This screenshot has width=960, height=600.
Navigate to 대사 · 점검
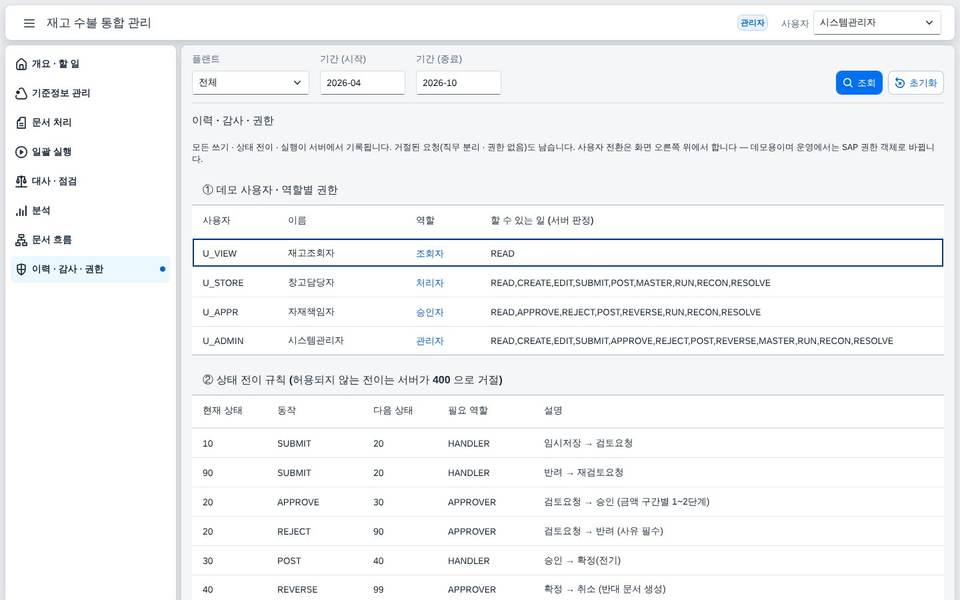pos(90,181)
